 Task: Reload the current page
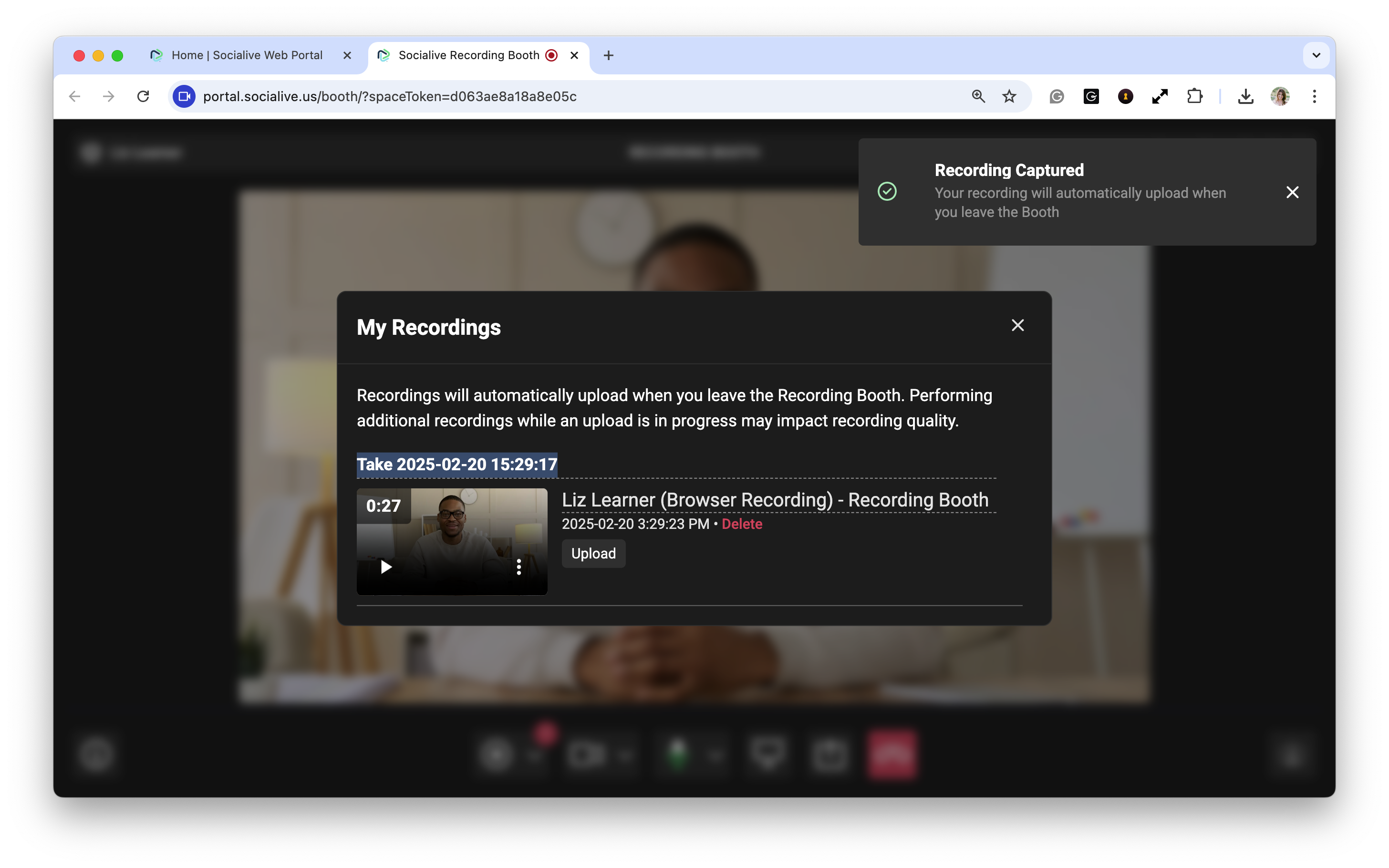pyautogui.click(x=144, y=96)
